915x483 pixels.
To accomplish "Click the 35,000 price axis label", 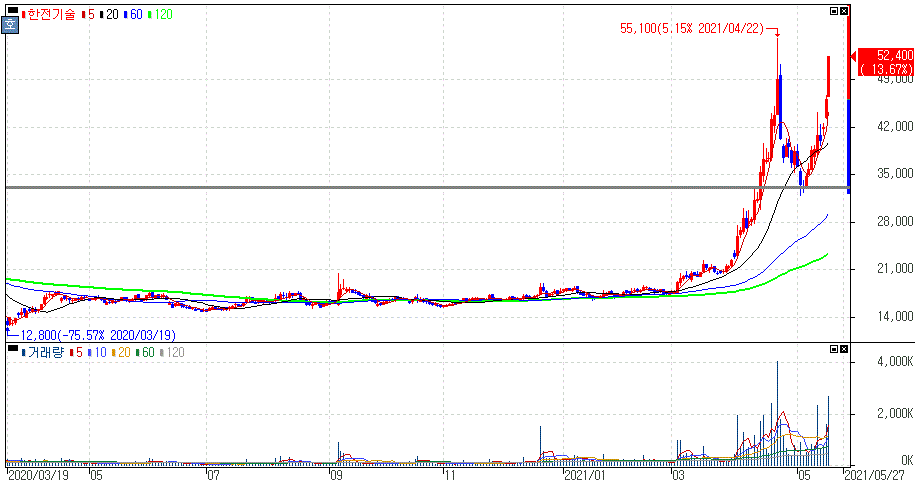I will tap(895, 173).
